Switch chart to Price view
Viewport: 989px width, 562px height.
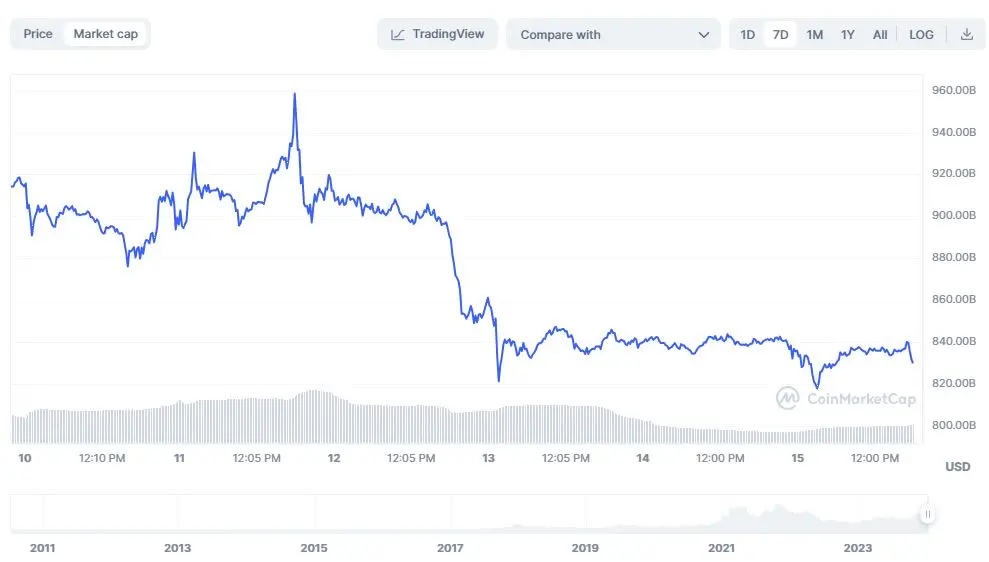pyautogui.click(x=38, y=34)
